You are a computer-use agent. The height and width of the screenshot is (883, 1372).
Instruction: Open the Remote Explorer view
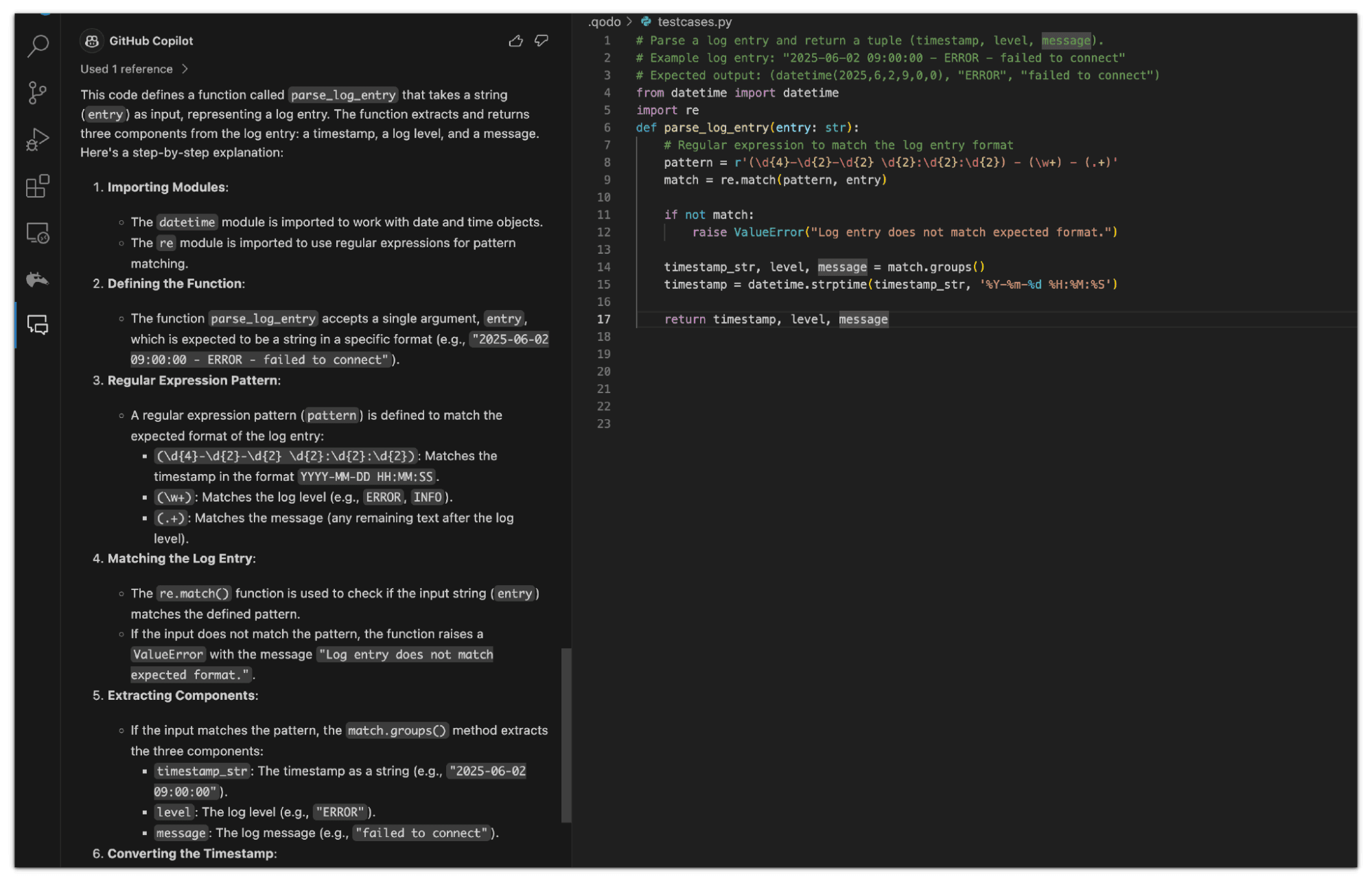[x=38, y=233]
